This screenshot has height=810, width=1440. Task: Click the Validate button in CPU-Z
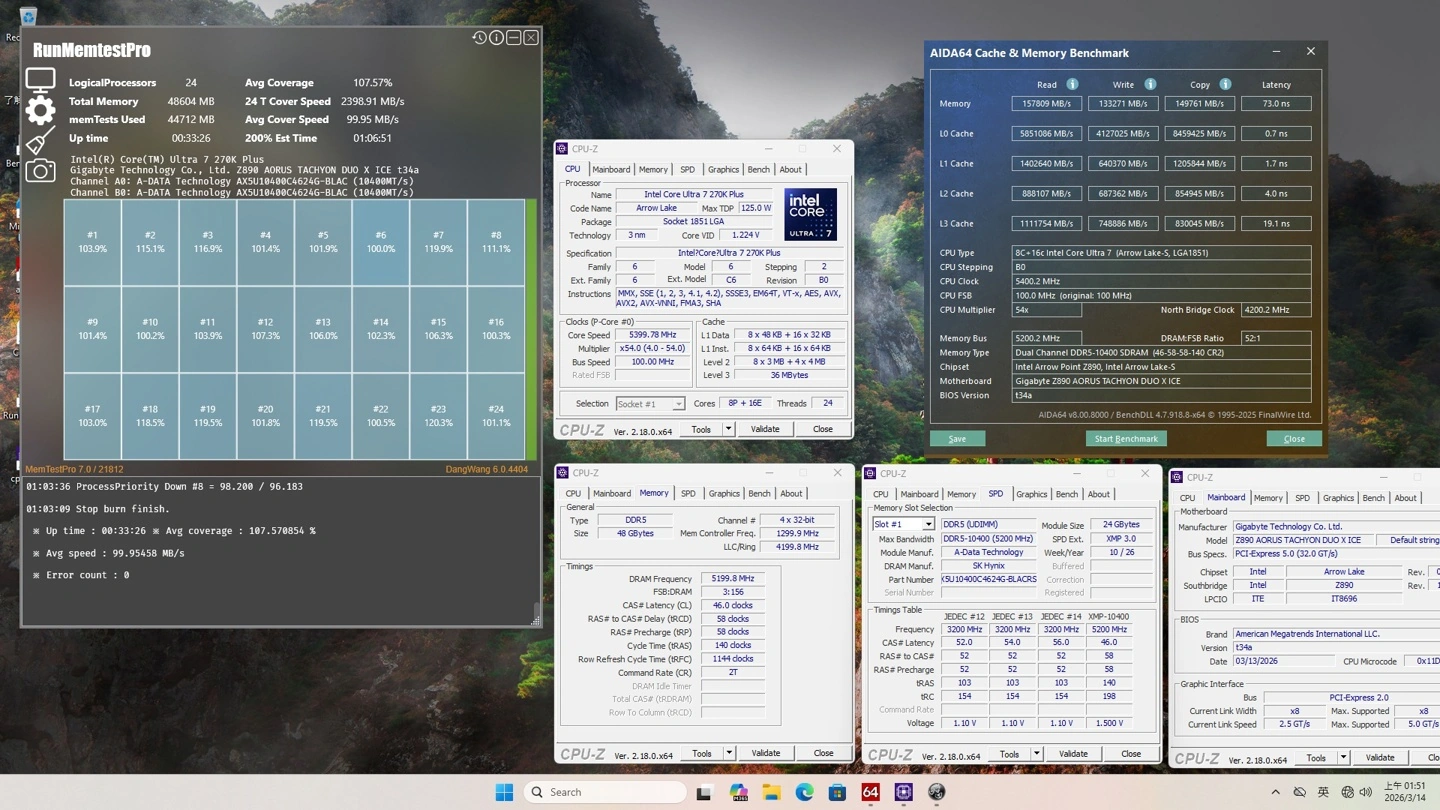765,428
